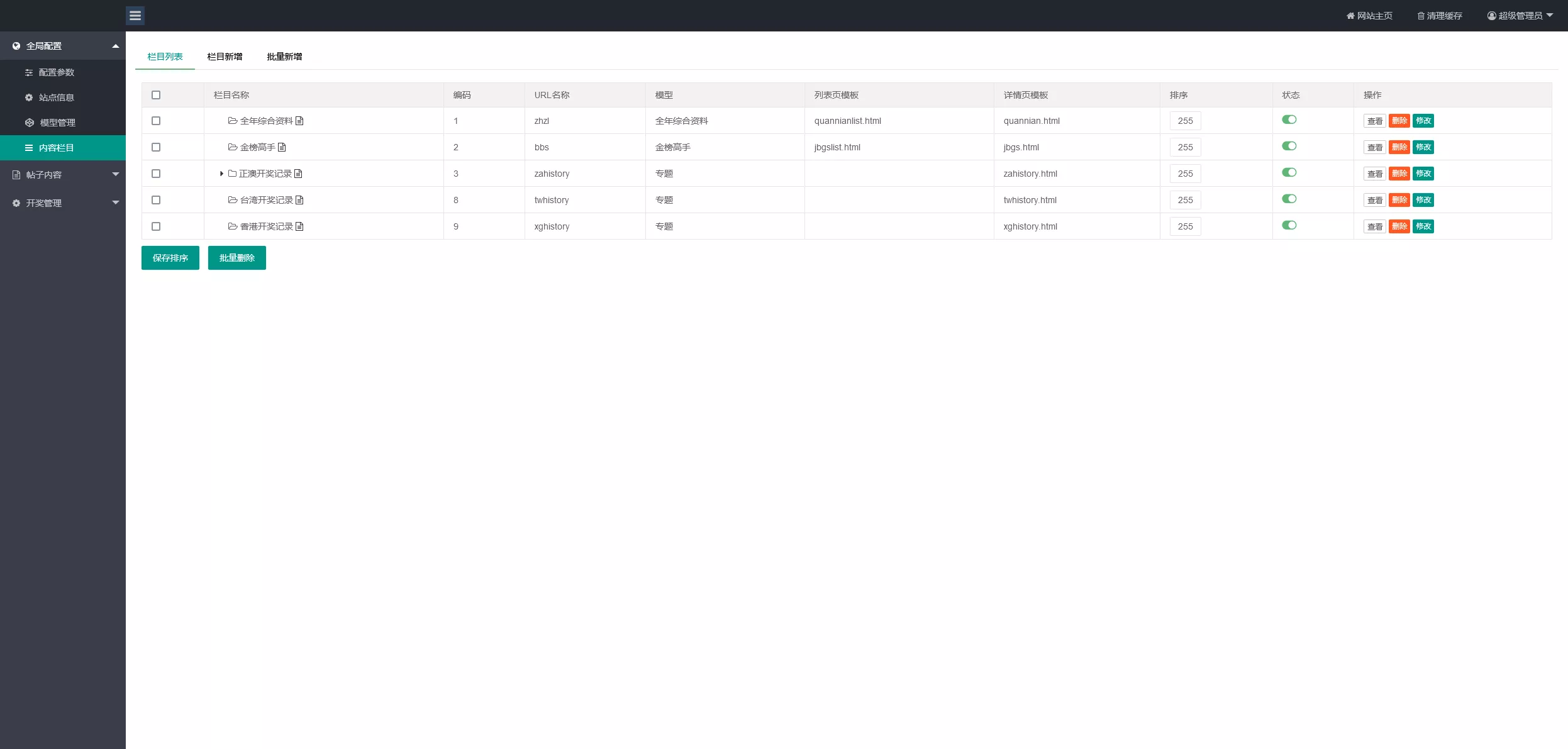Open the 超级管理员 user dropdown

tap(1520, 16)
